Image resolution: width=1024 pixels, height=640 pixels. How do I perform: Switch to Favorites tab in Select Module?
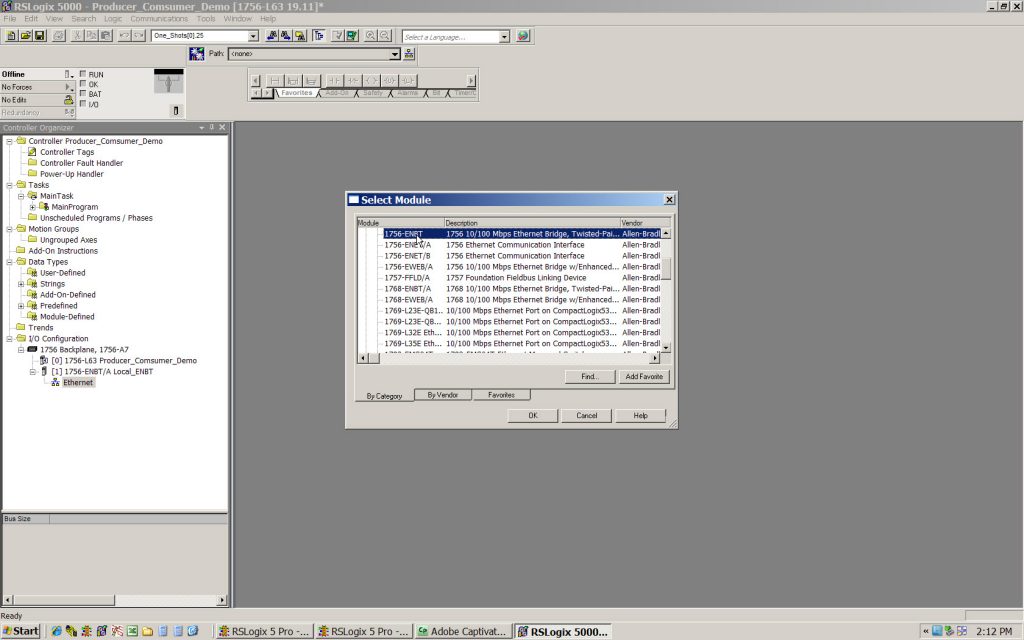(501, 395)
